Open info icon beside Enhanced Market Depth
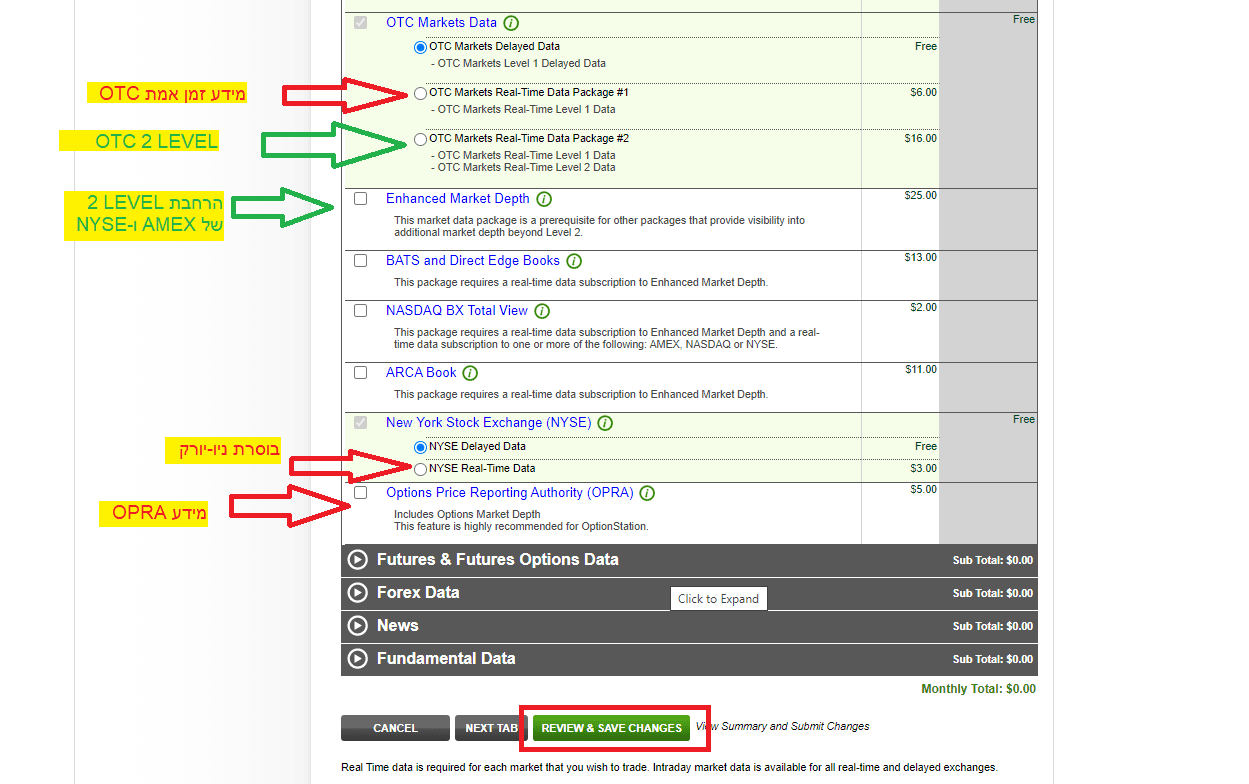1249x784 pixels. point(544,199)
